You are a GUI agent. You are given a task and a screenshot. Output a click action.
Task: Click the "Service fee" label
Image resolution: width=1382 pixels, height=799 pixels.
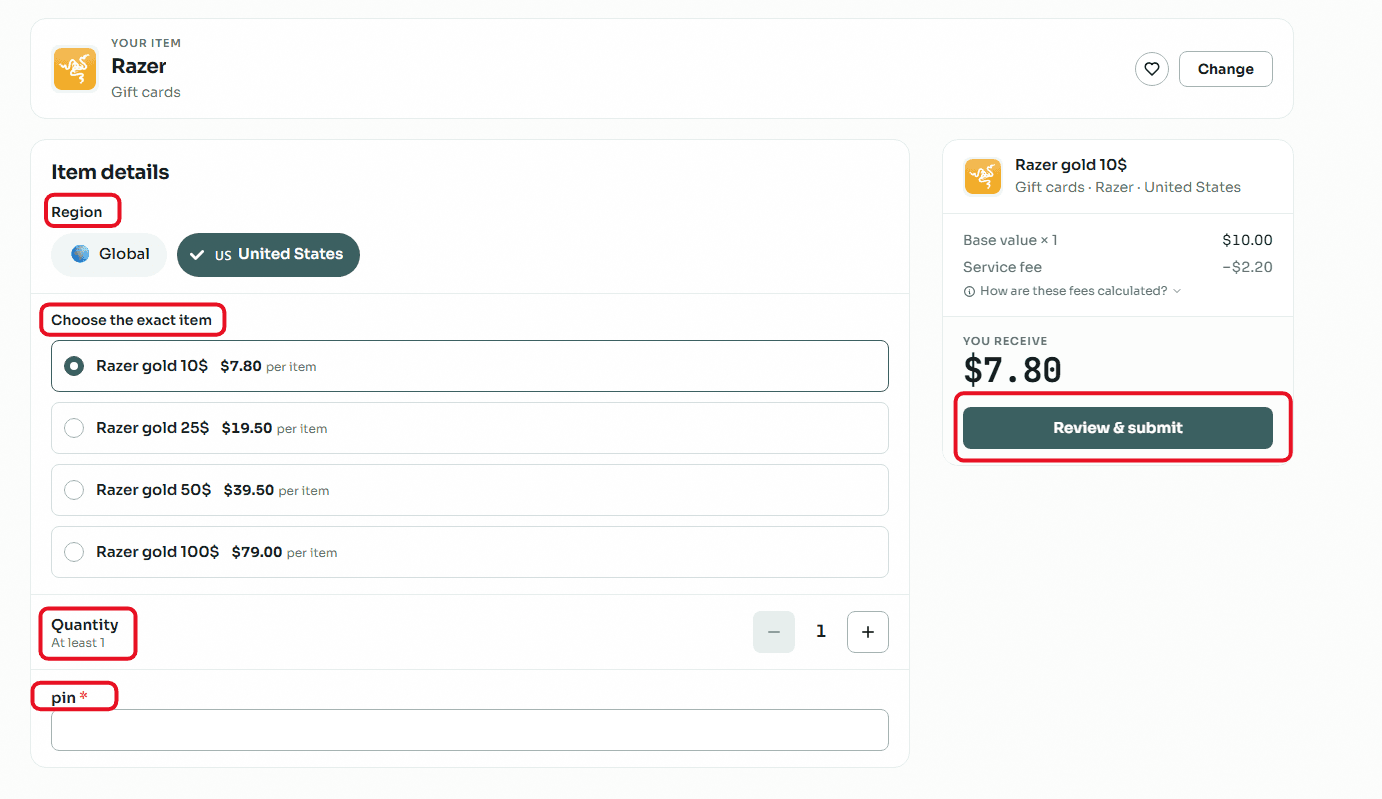[x=1002, y=267]
